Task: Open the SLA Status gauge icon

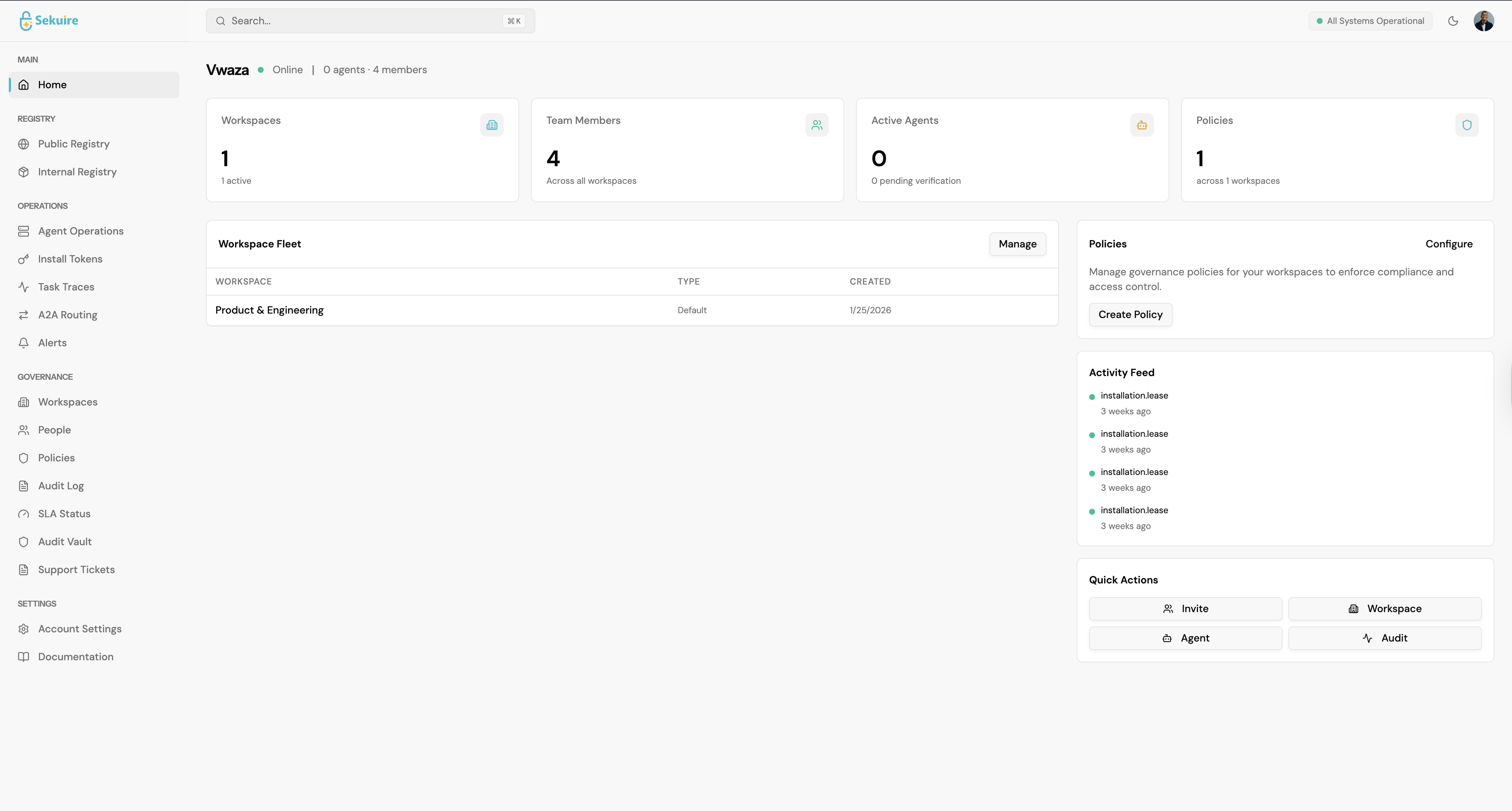Action: pyautogui.click(x=24, y=514)
